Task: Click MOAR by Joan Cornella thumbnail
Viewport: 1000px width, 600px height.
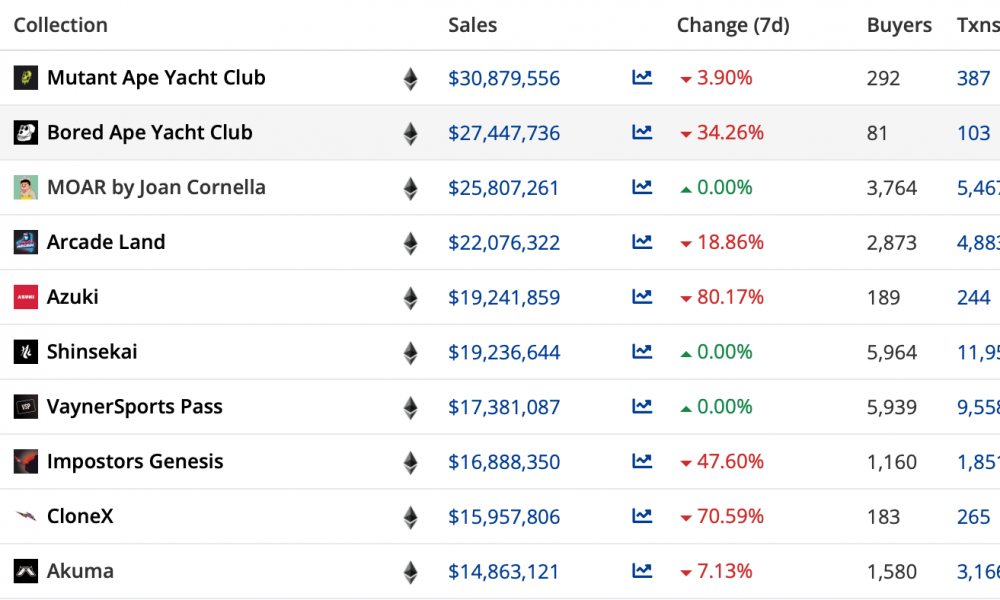Action: click(x=26, y=187)
